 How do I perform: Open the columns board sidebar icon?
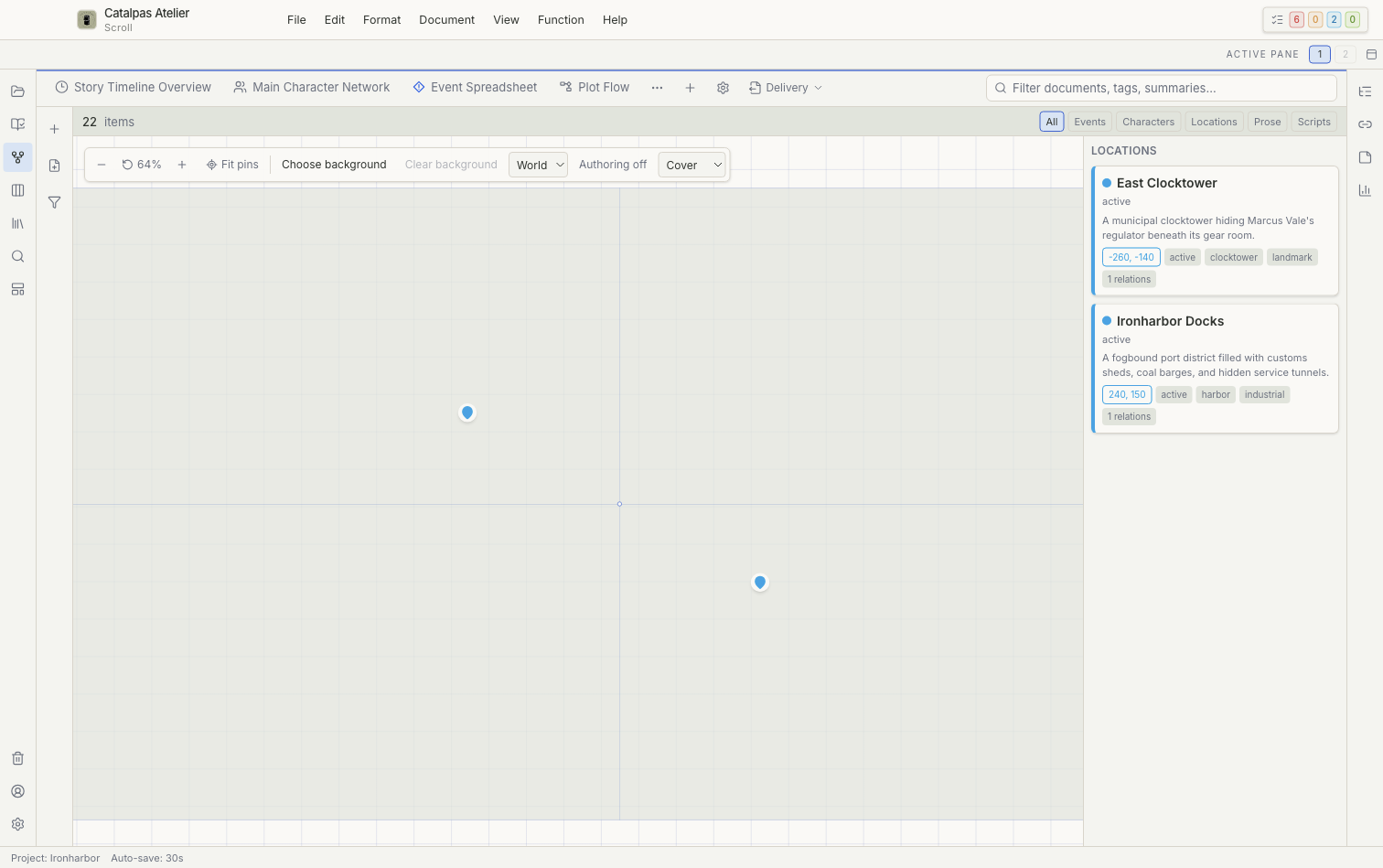(17, 190)
